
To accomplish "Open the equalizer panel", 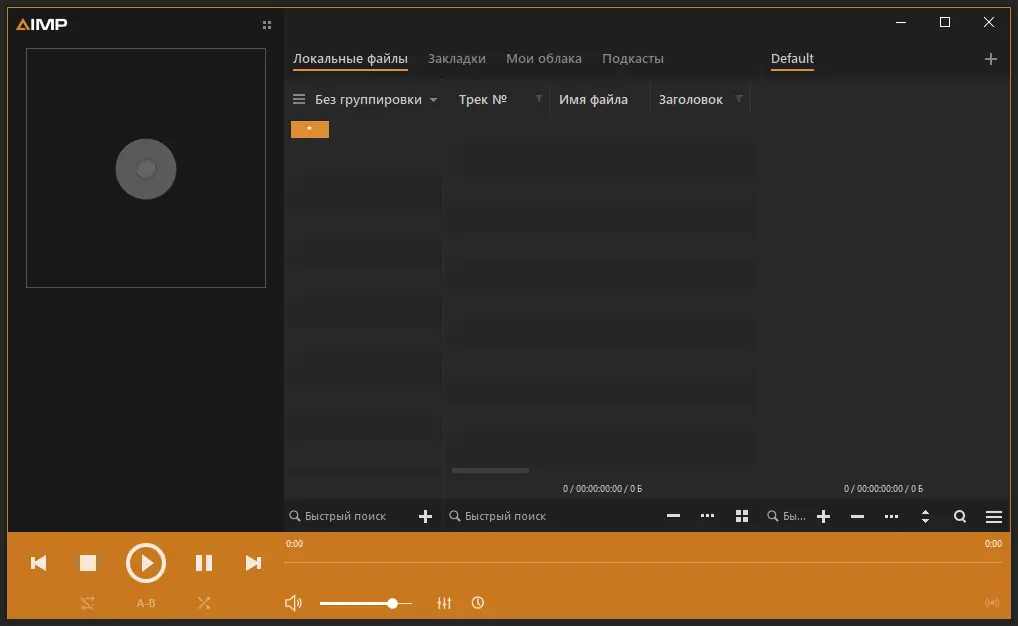I will 445,603.
